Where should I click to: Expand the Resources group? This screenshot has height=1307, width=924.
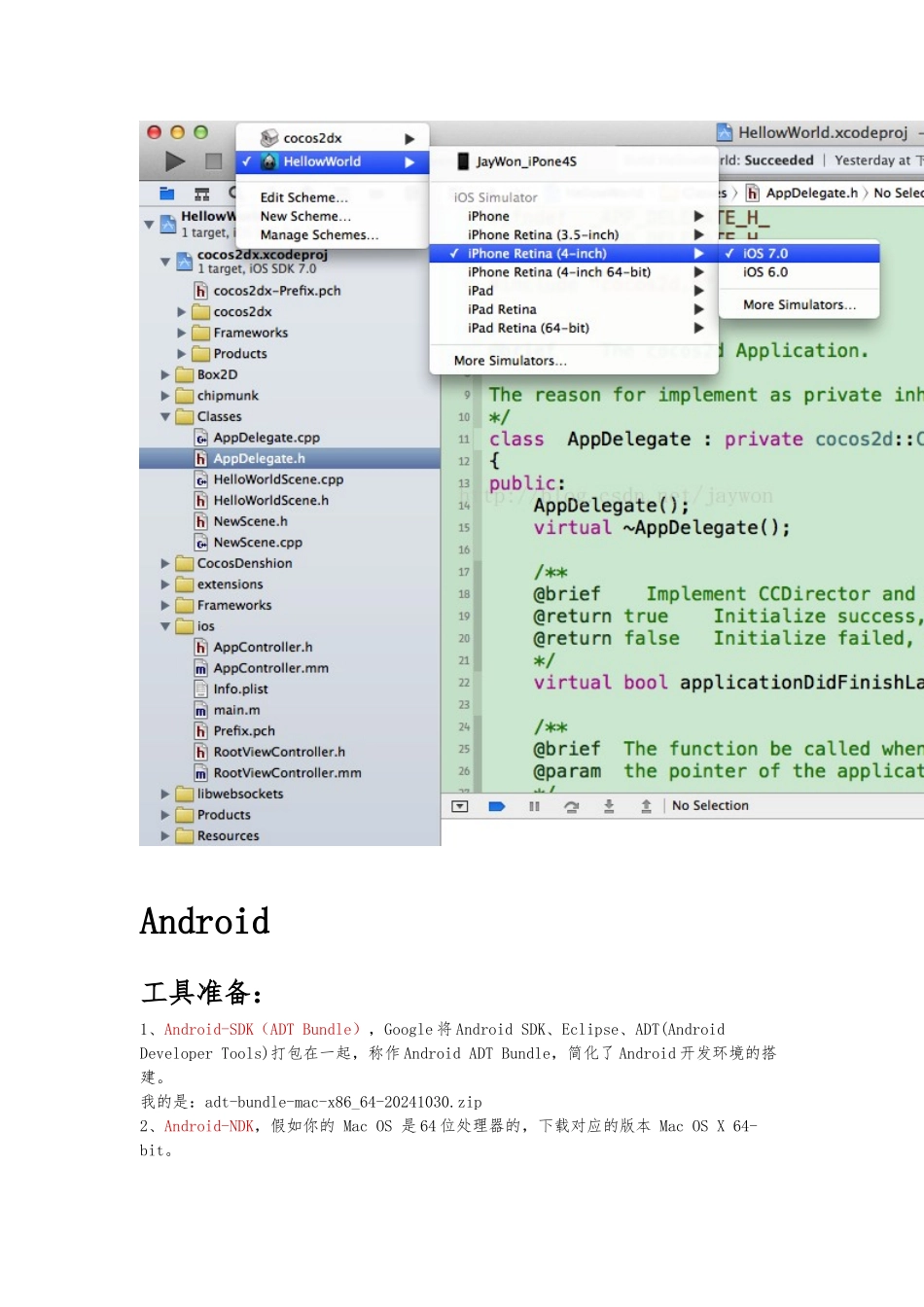[x=165, y=835]
